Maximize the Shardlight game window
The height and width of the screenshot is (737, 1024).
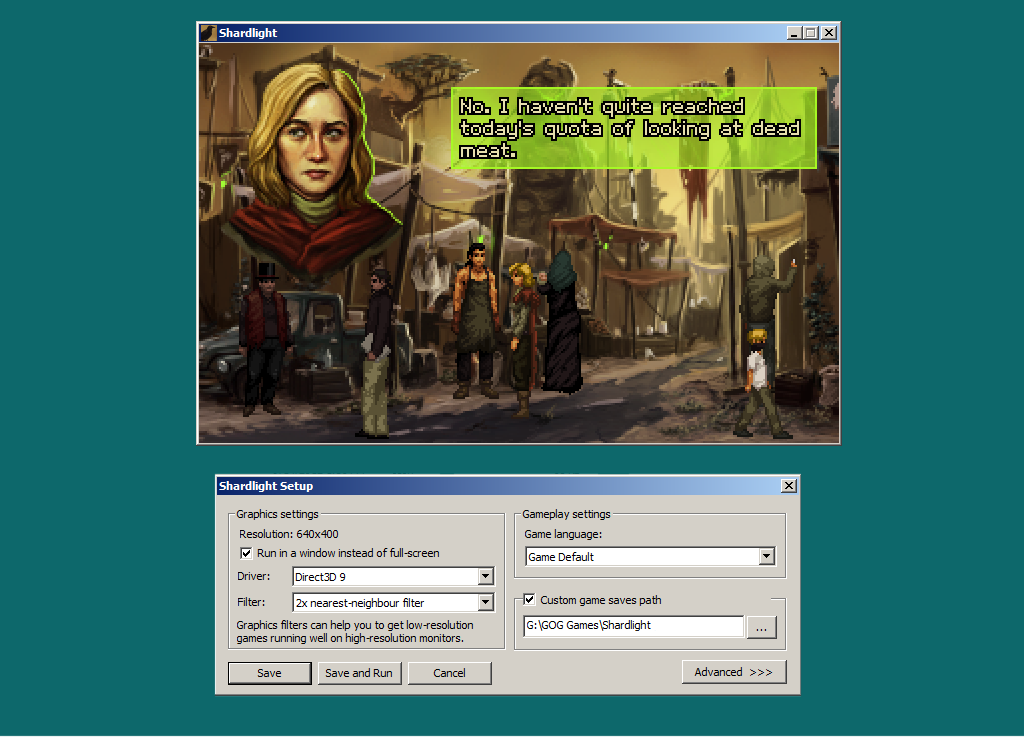click(811, 33)
